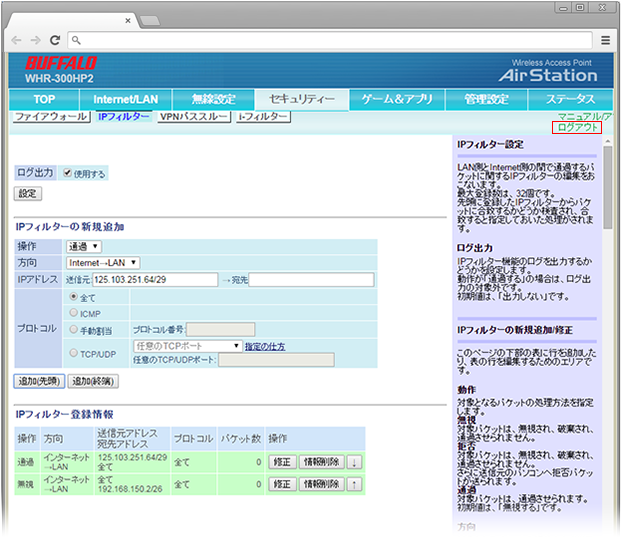Click the 宛先 IP address field
This screenshot has width=622, height=551.
(311, 280)
